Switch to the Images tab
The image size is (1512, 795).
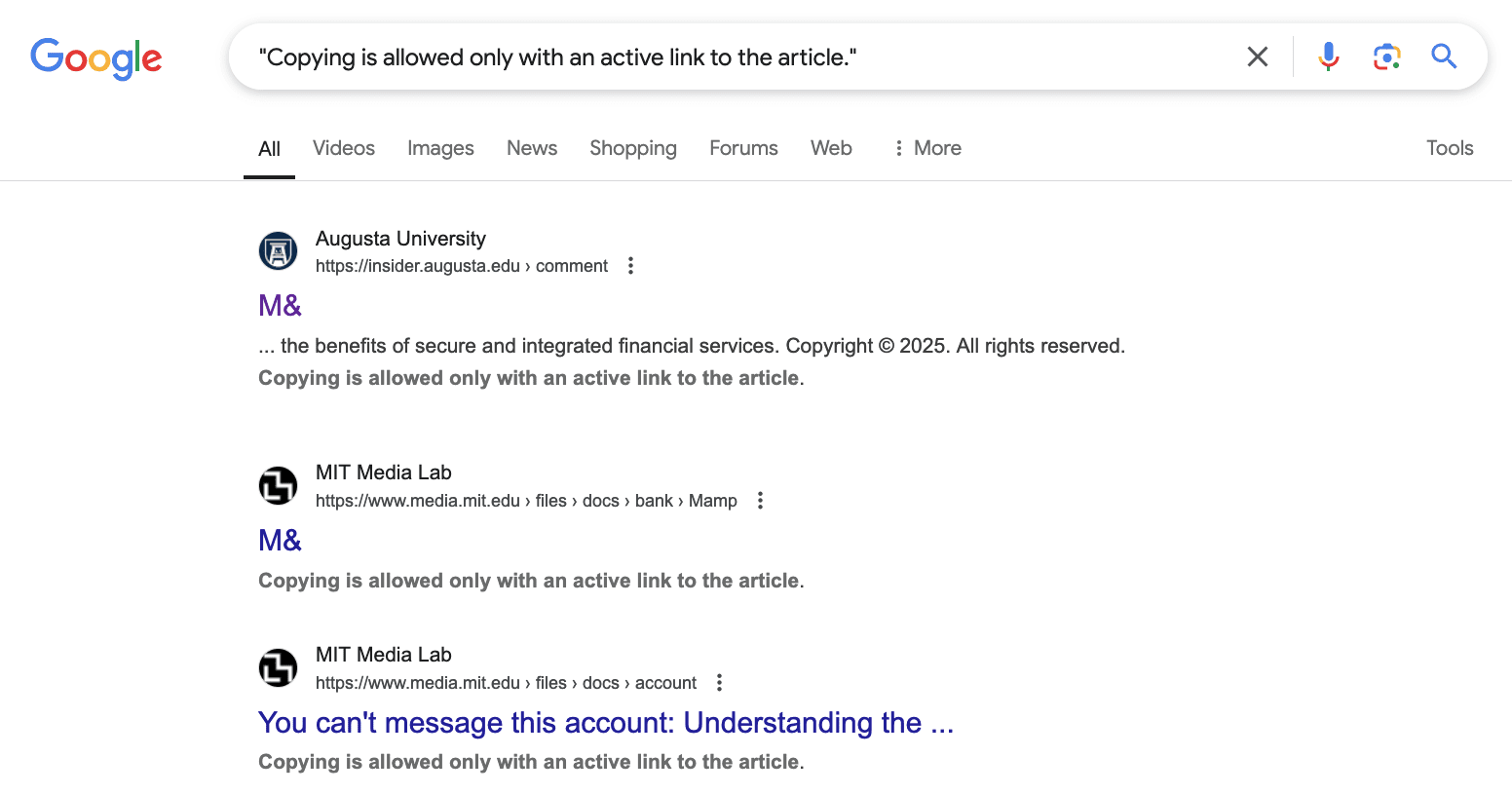[x=440, y=148]
